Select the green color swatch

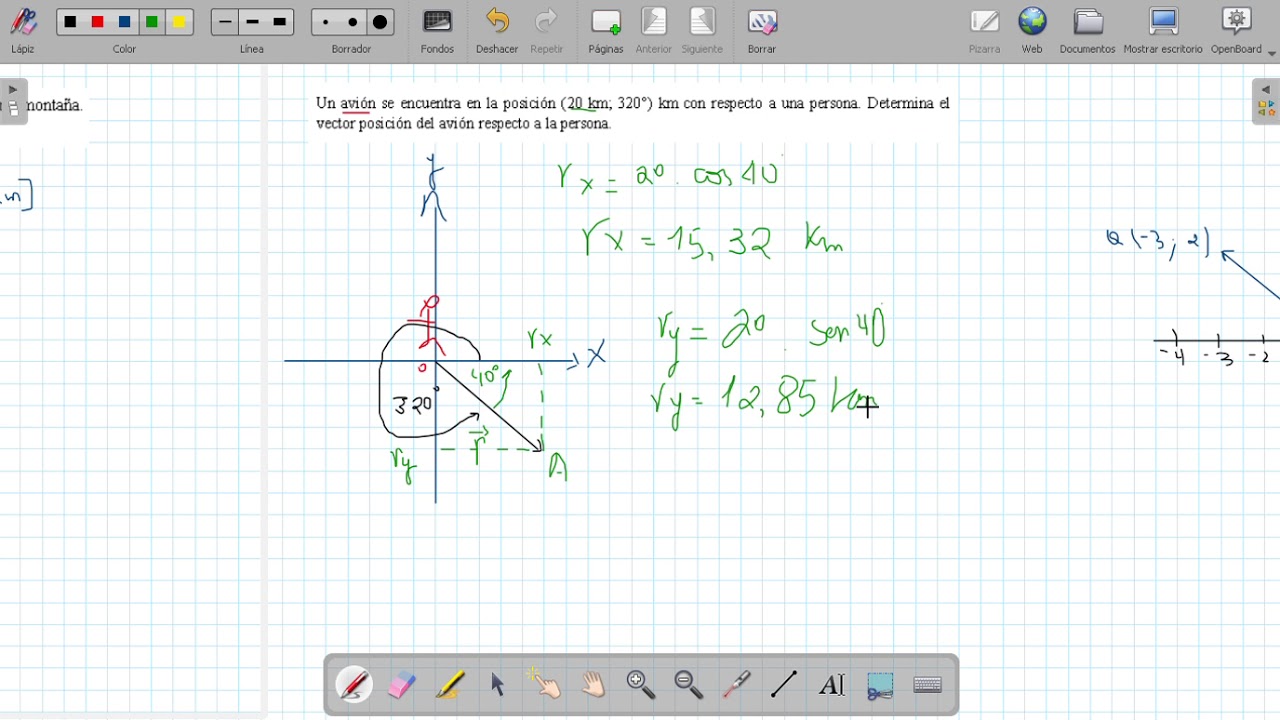pyautogui.click(x=152, y=22)
